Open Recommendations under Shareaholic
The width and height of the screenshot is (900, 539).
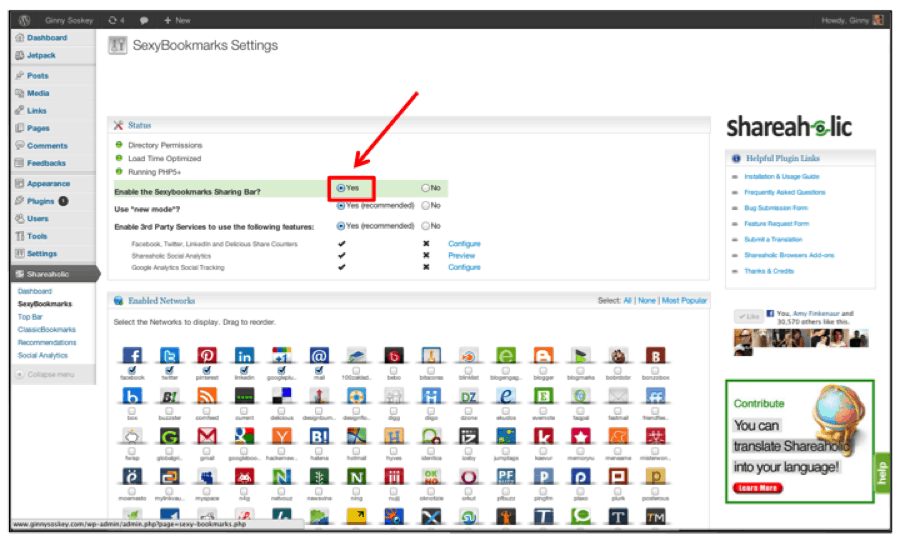46,343
